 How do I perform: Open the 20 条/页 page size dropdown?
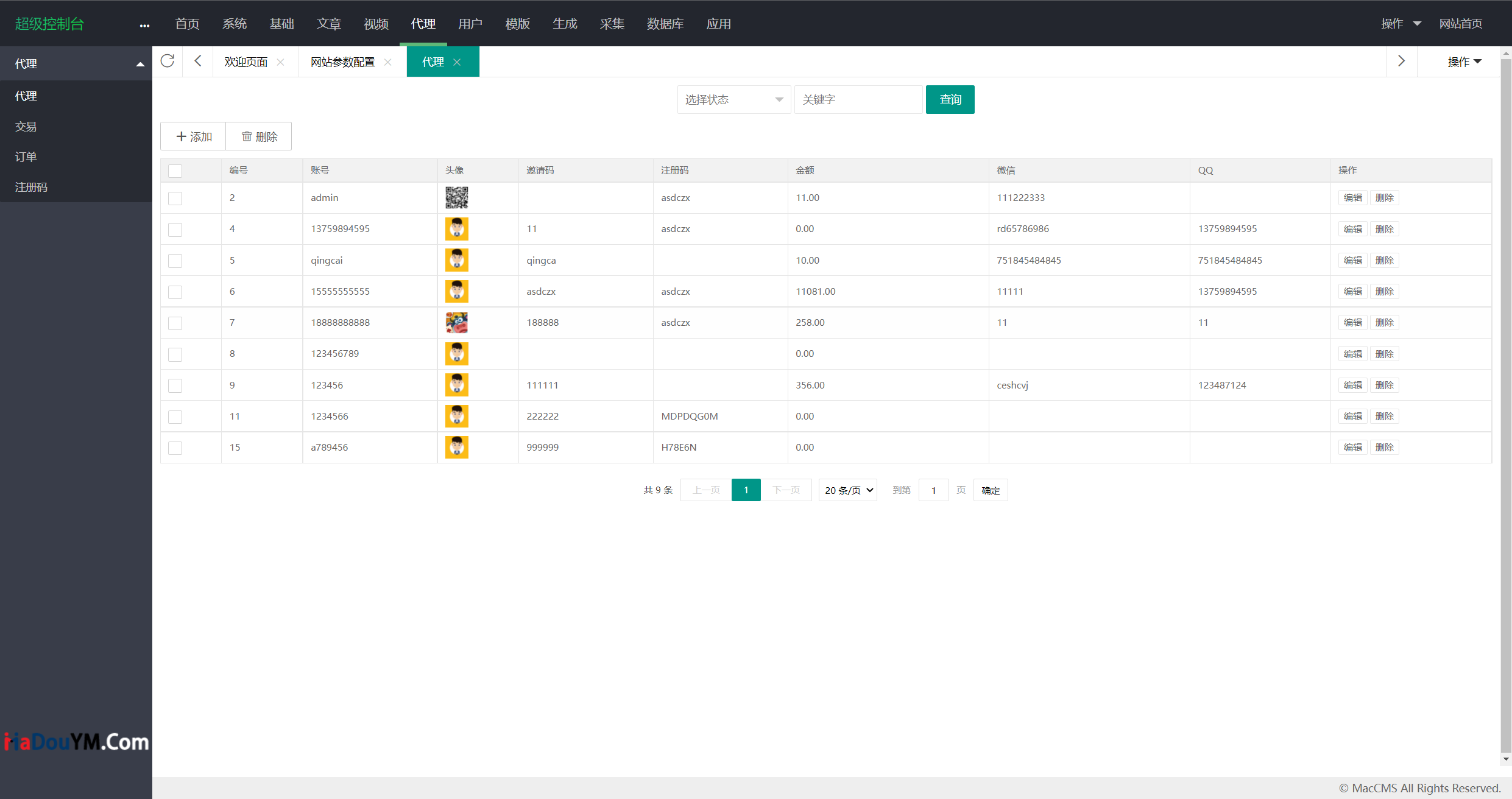[x=848, y=490]
